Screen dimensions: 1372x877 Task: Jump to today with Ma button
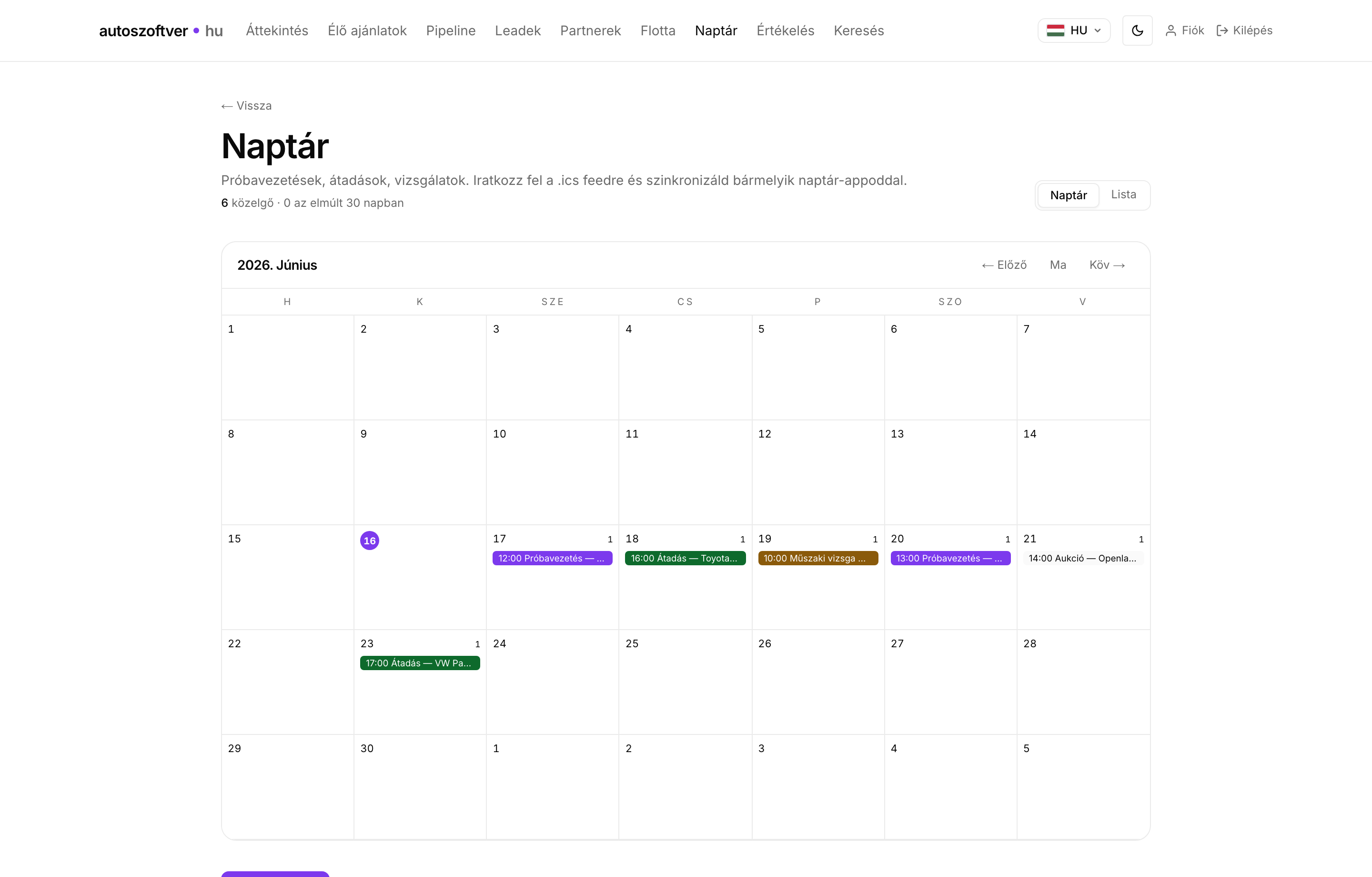(1058, 265)
